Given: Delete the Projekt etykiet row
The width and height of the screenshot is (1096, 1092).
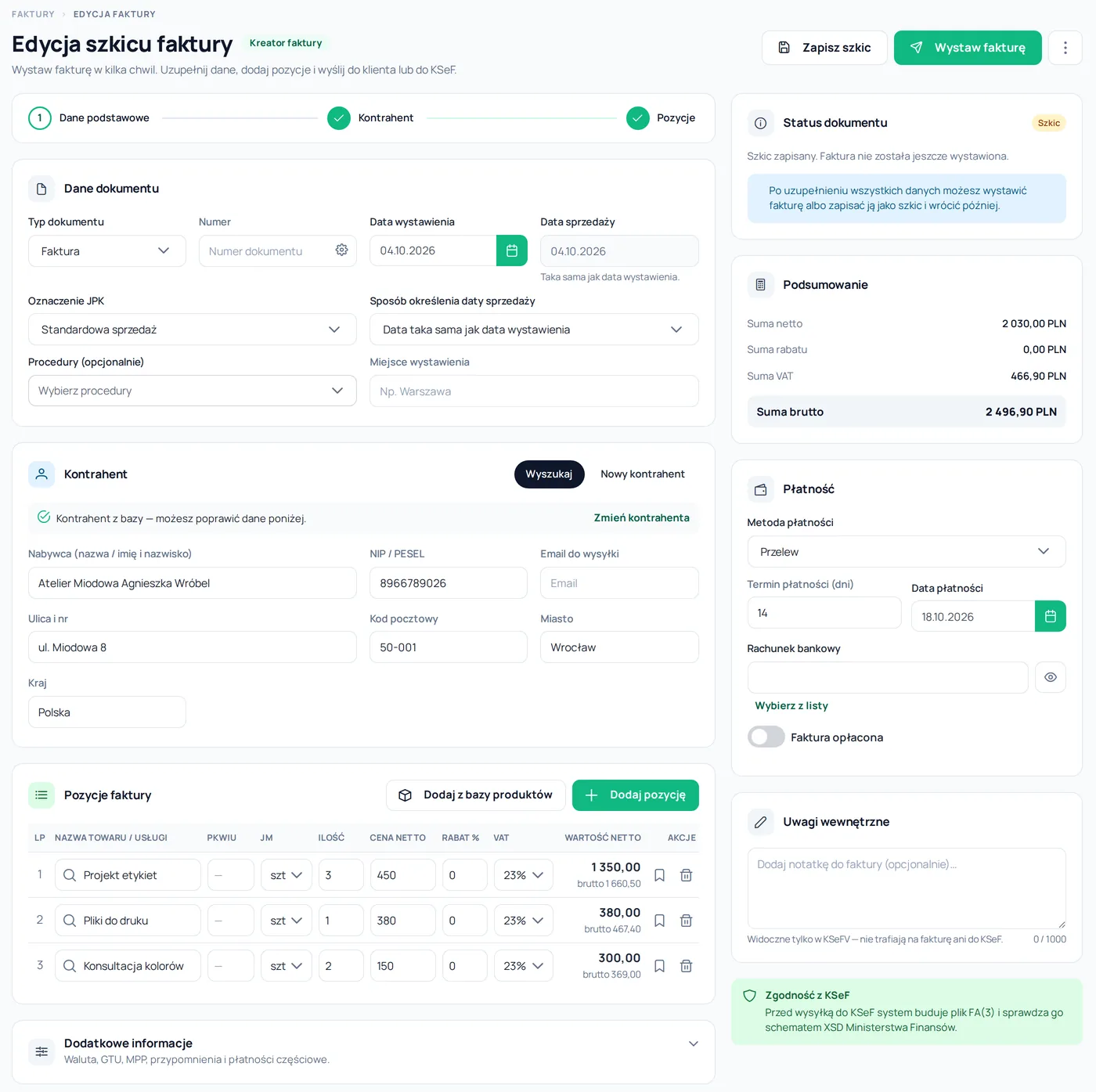Looking at the screenshot, I should point(686,875).
